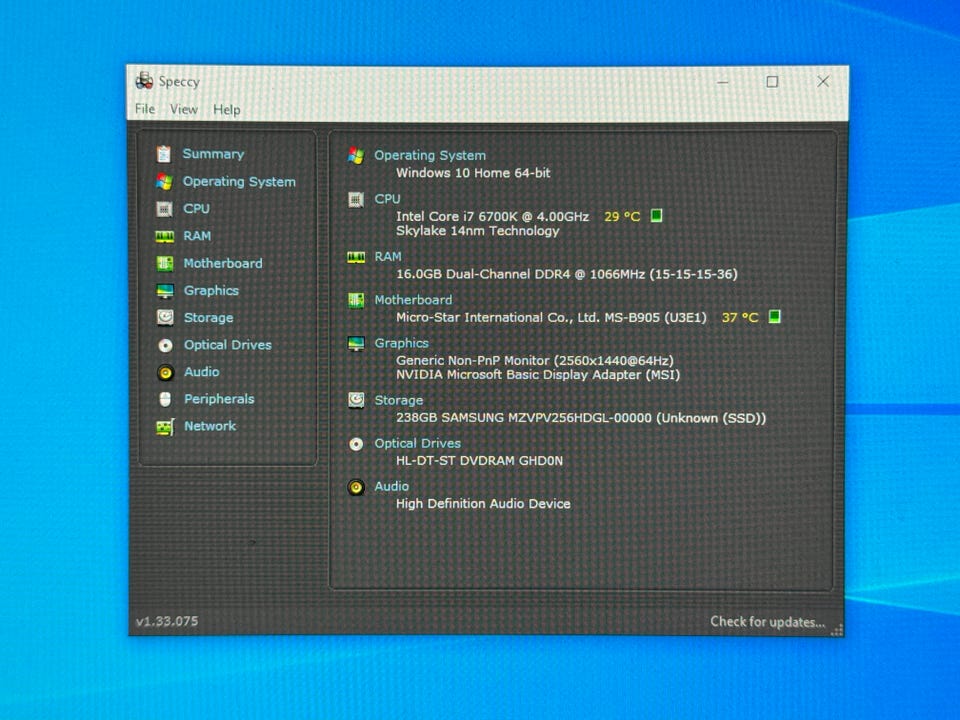The width and height of the screenshot is (960, 720).
Task: Open the File menu
Action: tap(145, 109)
